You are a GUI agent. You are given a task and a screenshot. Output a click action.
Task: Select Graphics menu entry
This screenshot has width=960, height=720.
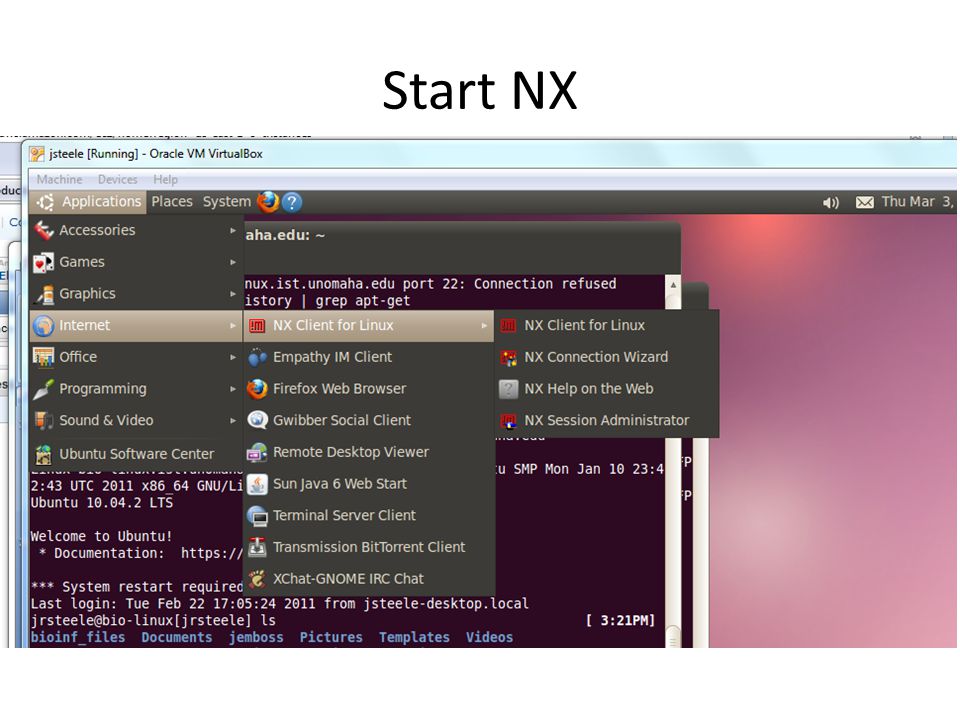(136, 294)
